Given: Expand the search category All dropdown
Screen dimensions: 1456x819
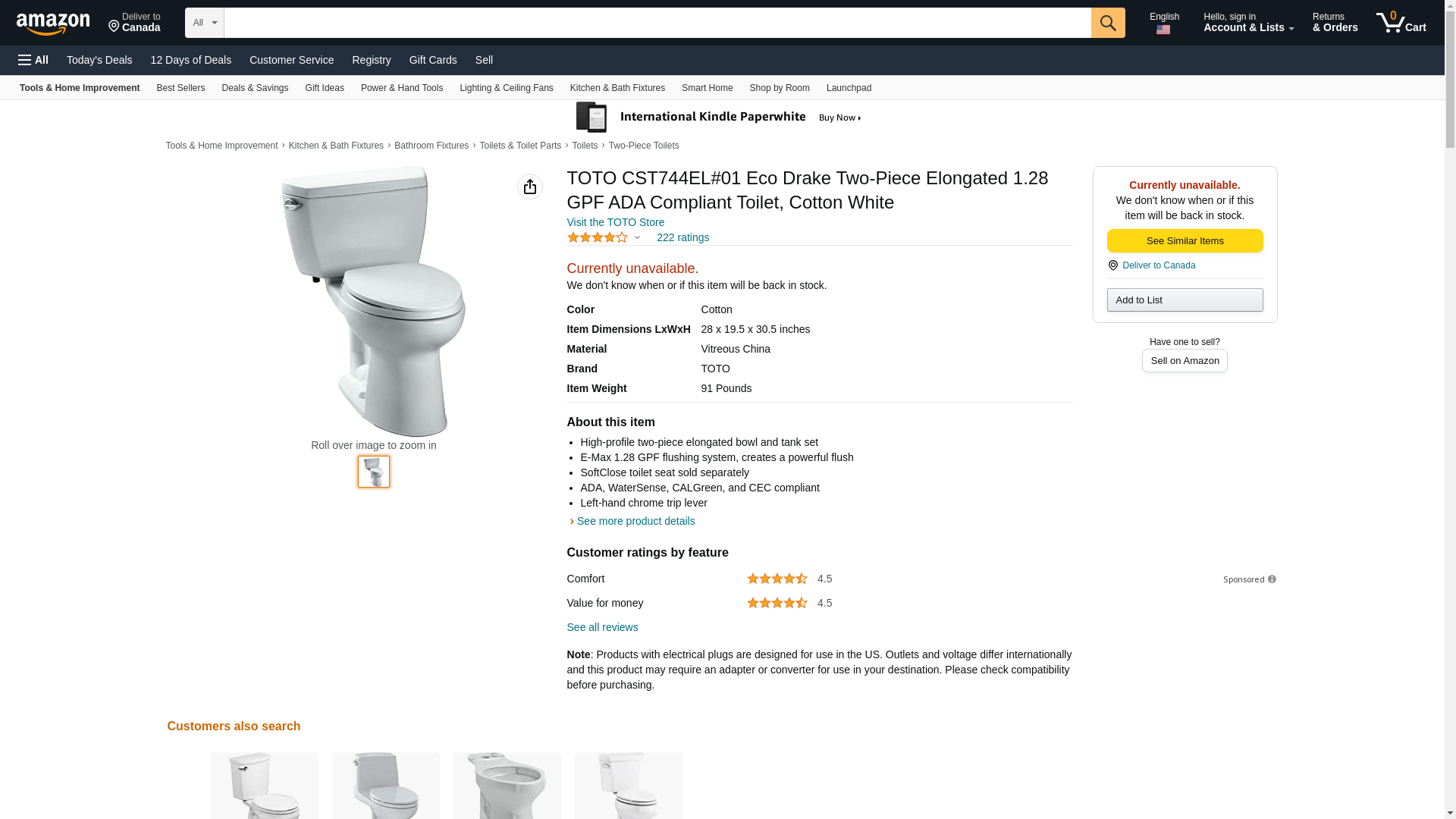Looking at the screenshot, I should tap(204, 23).
